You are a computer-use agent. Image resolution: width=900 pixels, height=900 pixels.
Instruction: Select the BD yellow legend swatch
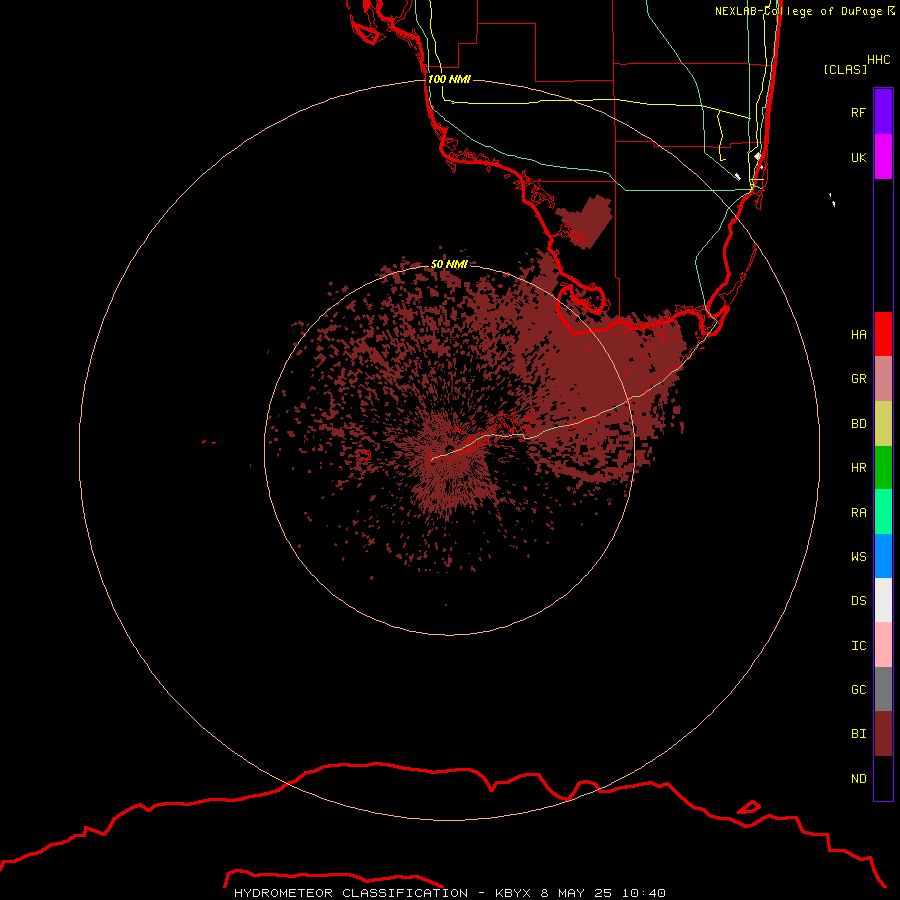point(883,424)
